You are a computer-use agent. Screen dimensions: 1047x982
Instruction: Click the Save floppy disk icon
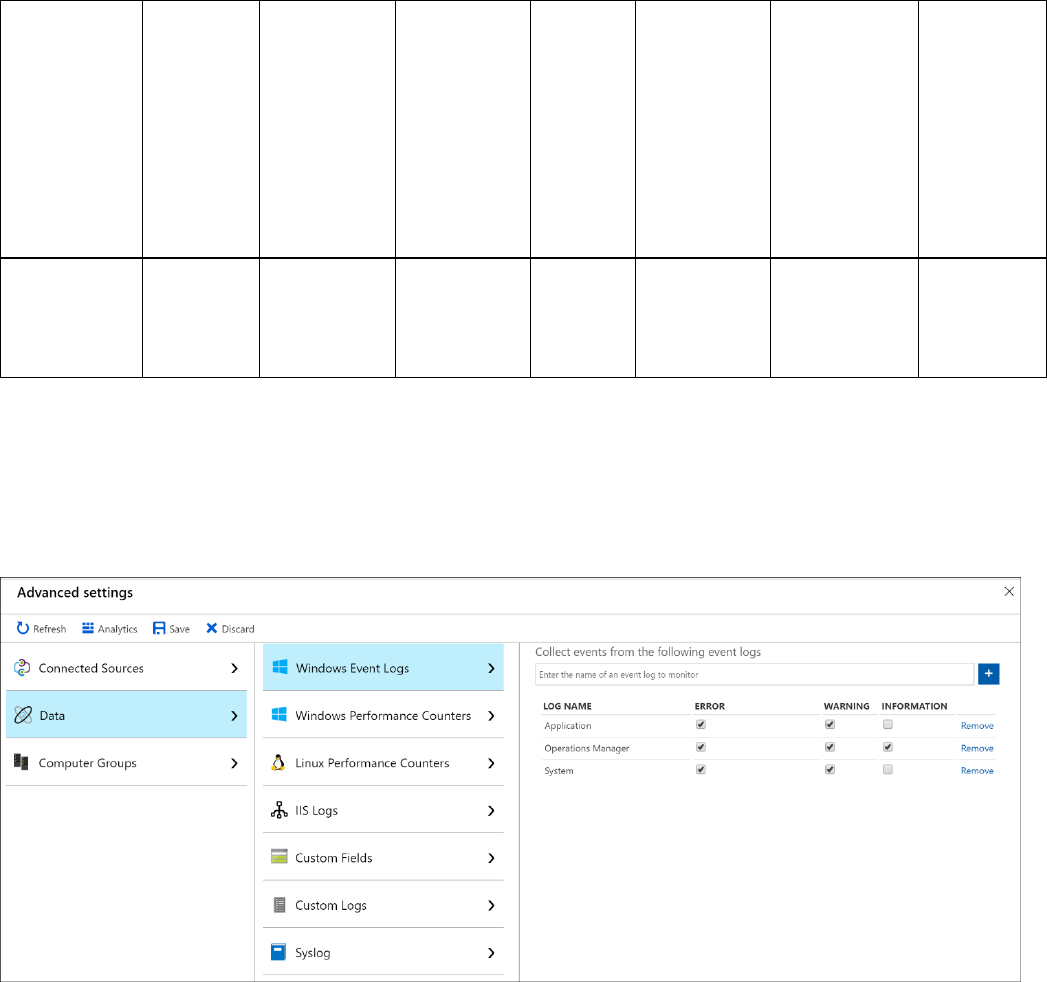click(159, 628)
